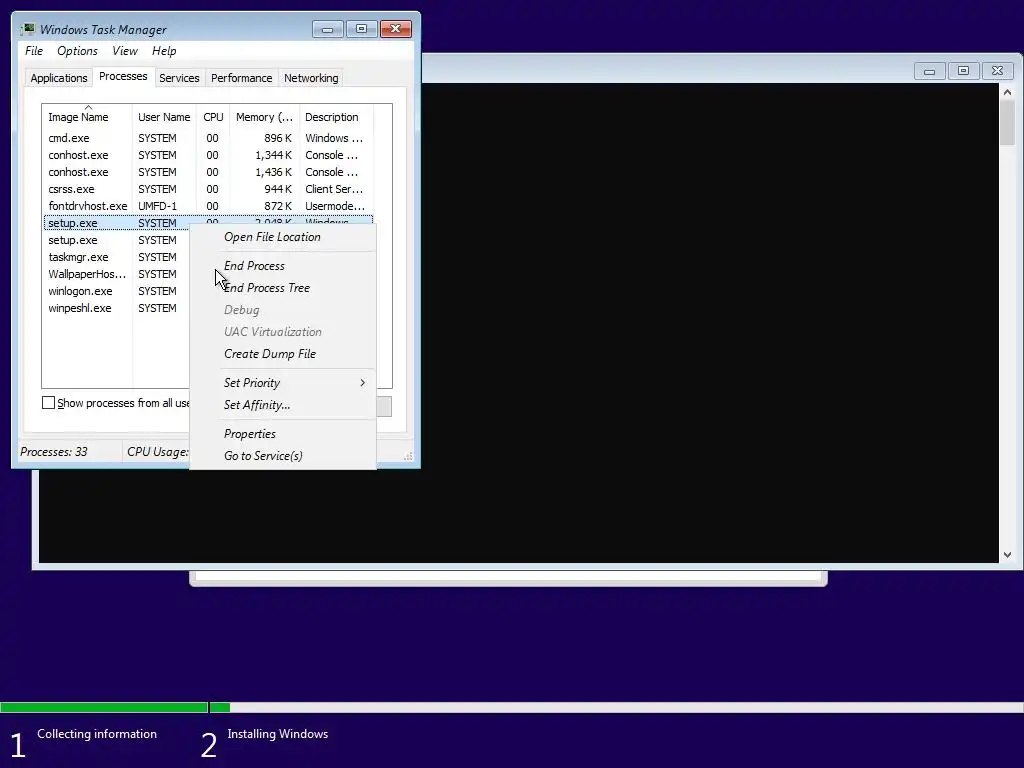
Task: Sort by the Description column header
Action: click(336, 117)
